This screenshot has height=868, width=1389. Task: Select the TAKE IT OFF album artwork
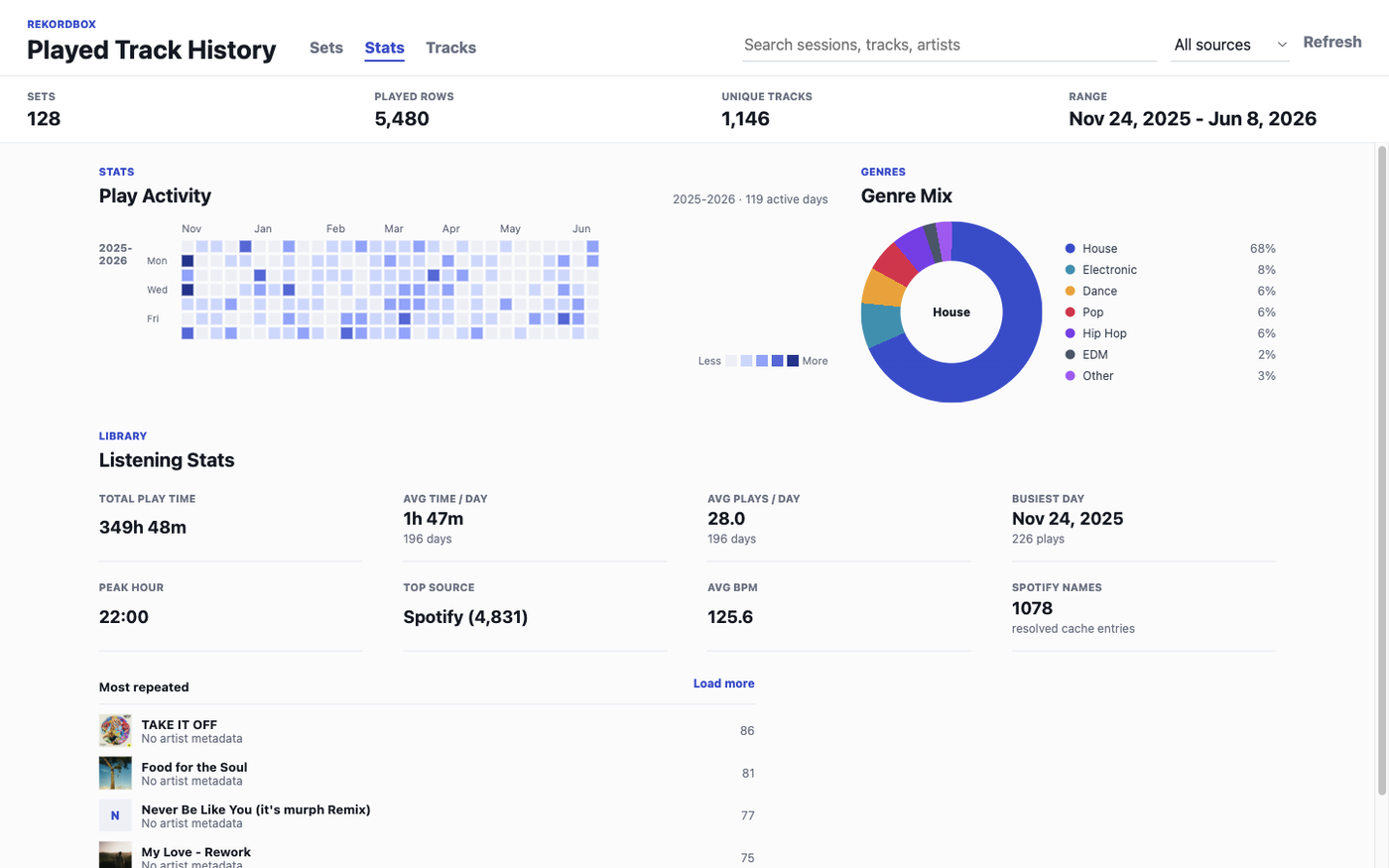tap(115, 731)
